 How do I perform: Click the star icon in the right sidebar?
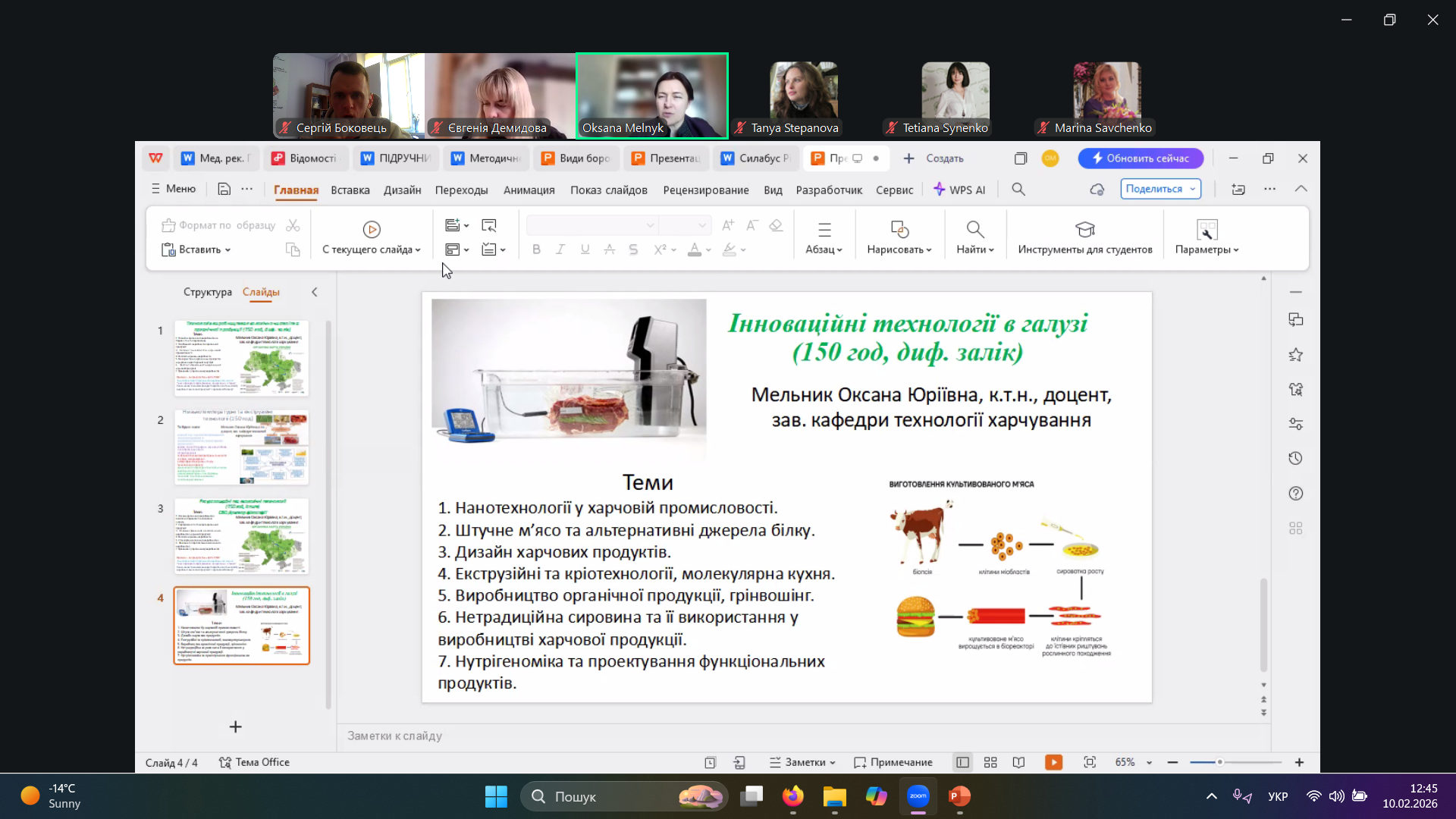coord(1295,354)
